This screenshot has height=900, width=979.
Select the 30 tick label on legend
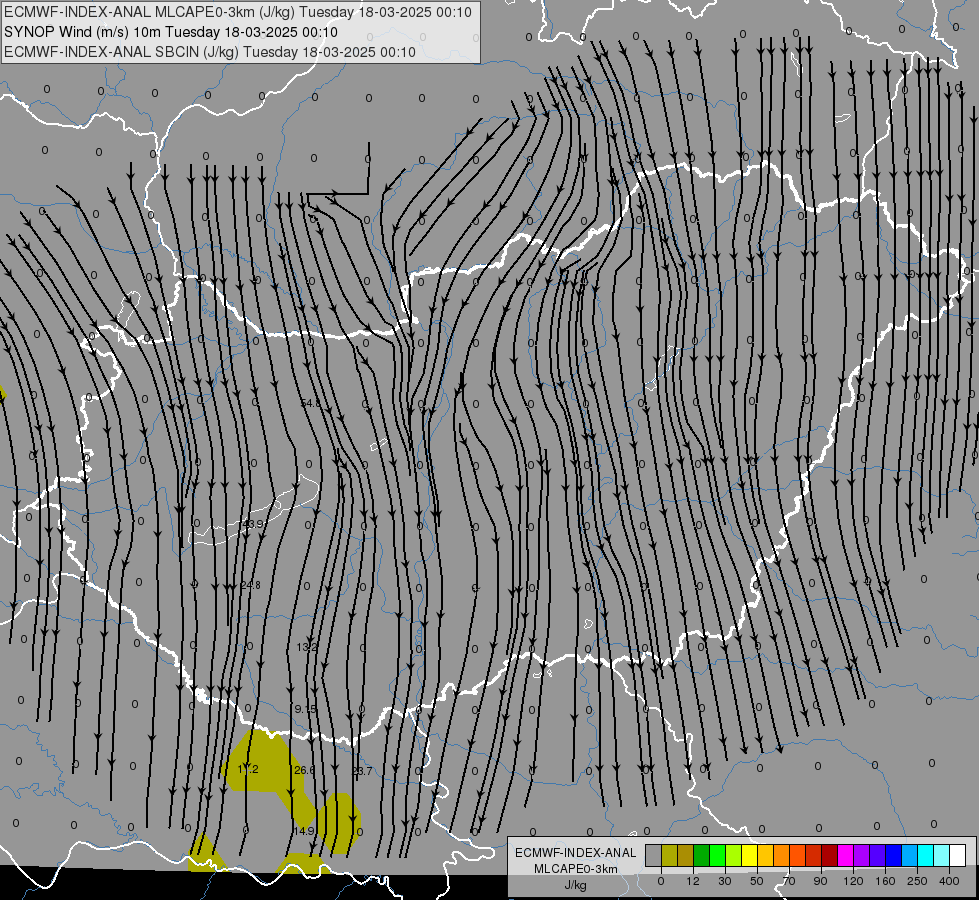click(x=725, y=881)
